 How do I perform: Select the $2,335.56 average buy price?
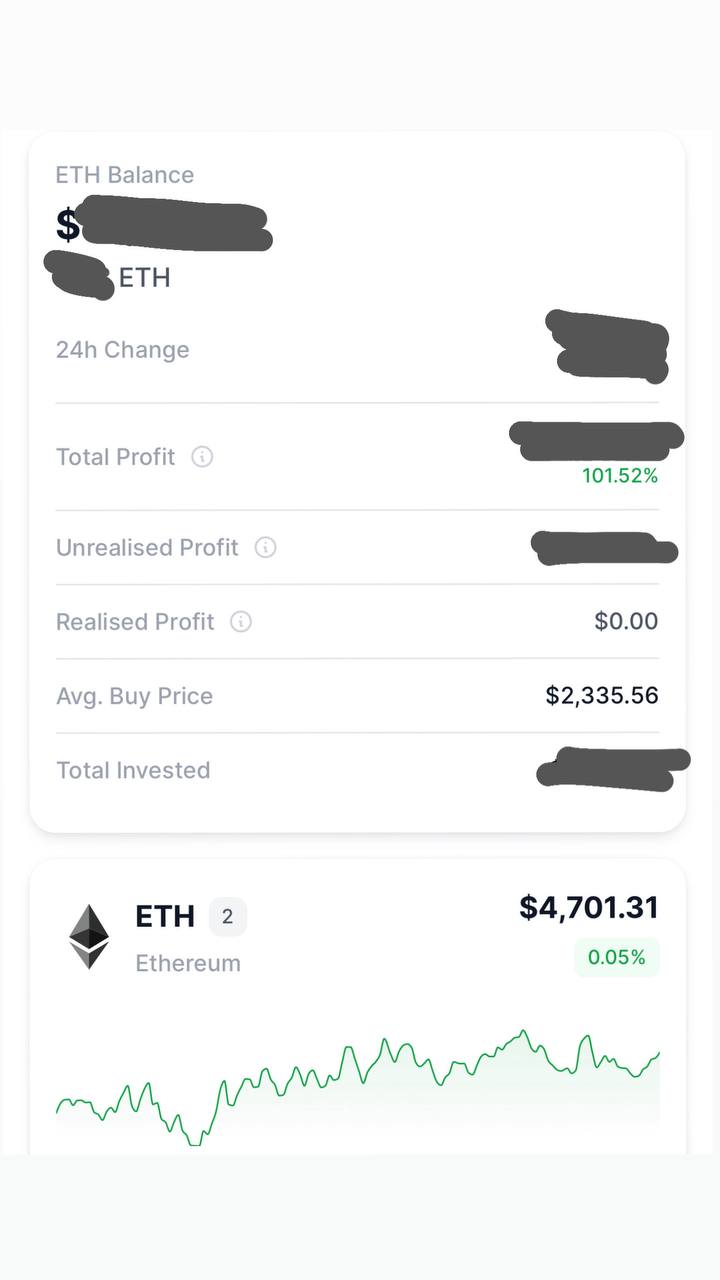point(602,695)
